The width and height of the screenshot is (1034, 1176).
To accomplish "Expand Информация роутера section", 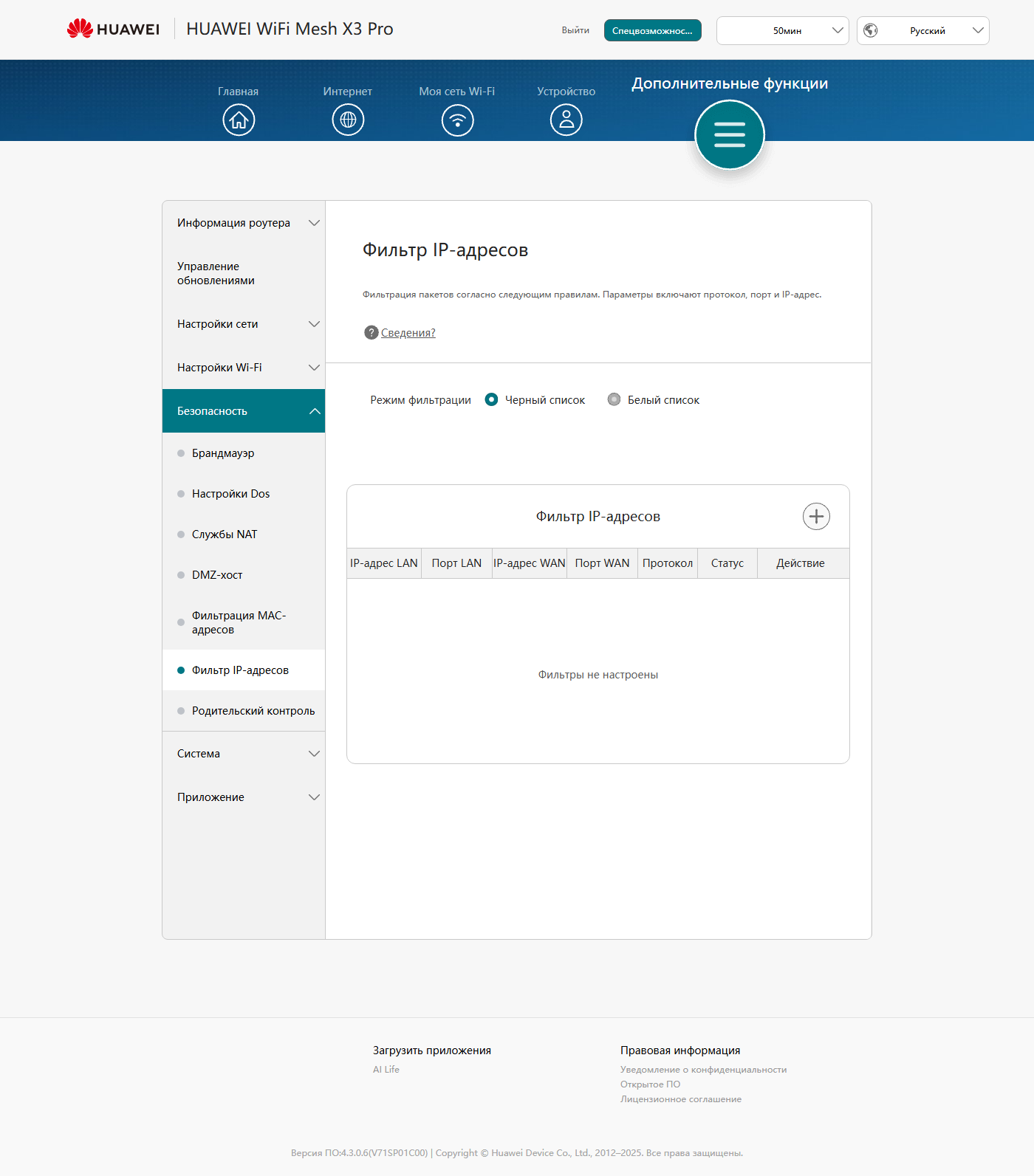I will [x=244, y=223].
